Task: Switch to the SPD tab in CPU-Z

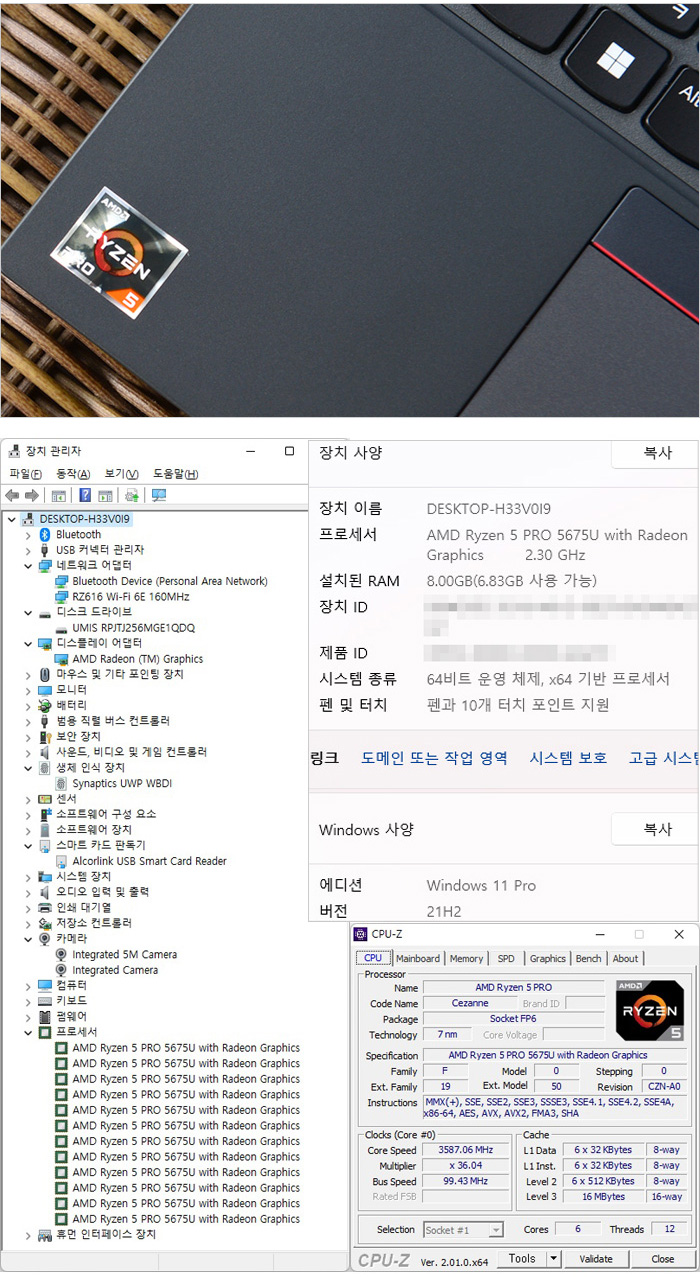Action: (506, 958)
